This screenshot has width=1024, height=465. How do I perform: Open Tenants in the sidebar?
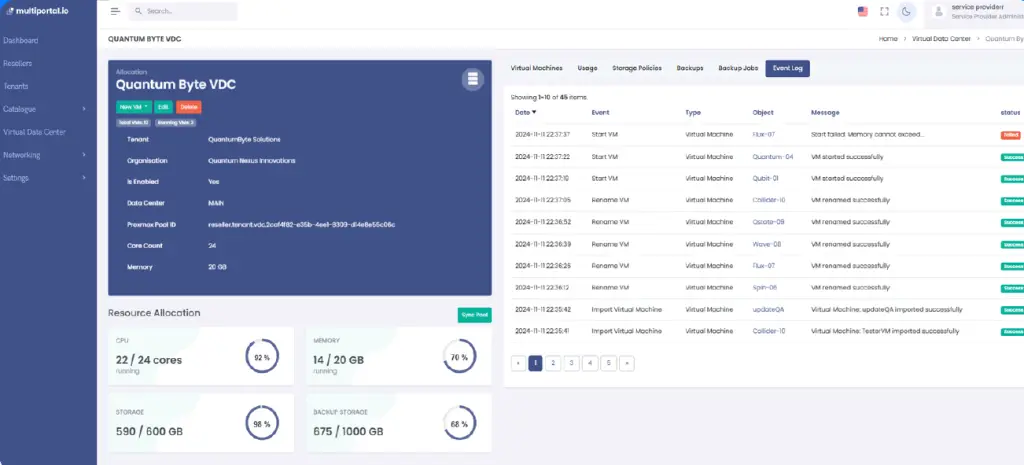[x=16, y=86]
